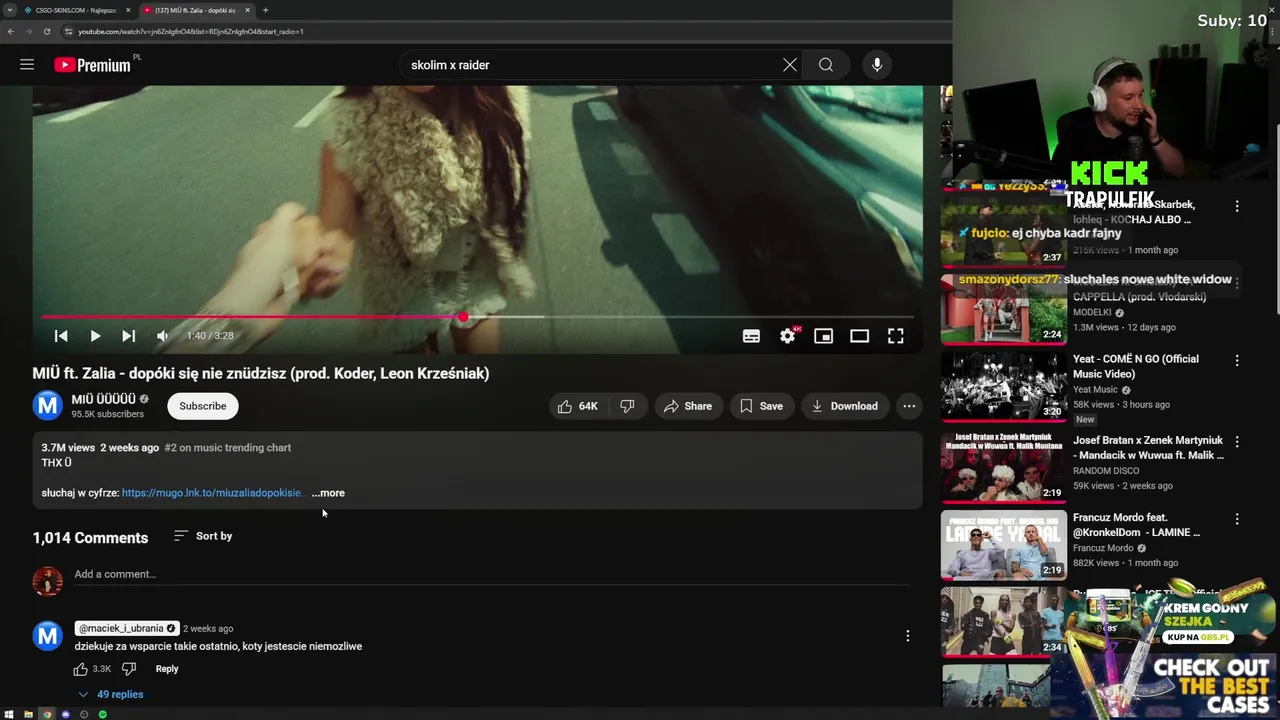This screenshot has width=1280, height=720.
Task: Skip to next video
Action: (128, 336)
